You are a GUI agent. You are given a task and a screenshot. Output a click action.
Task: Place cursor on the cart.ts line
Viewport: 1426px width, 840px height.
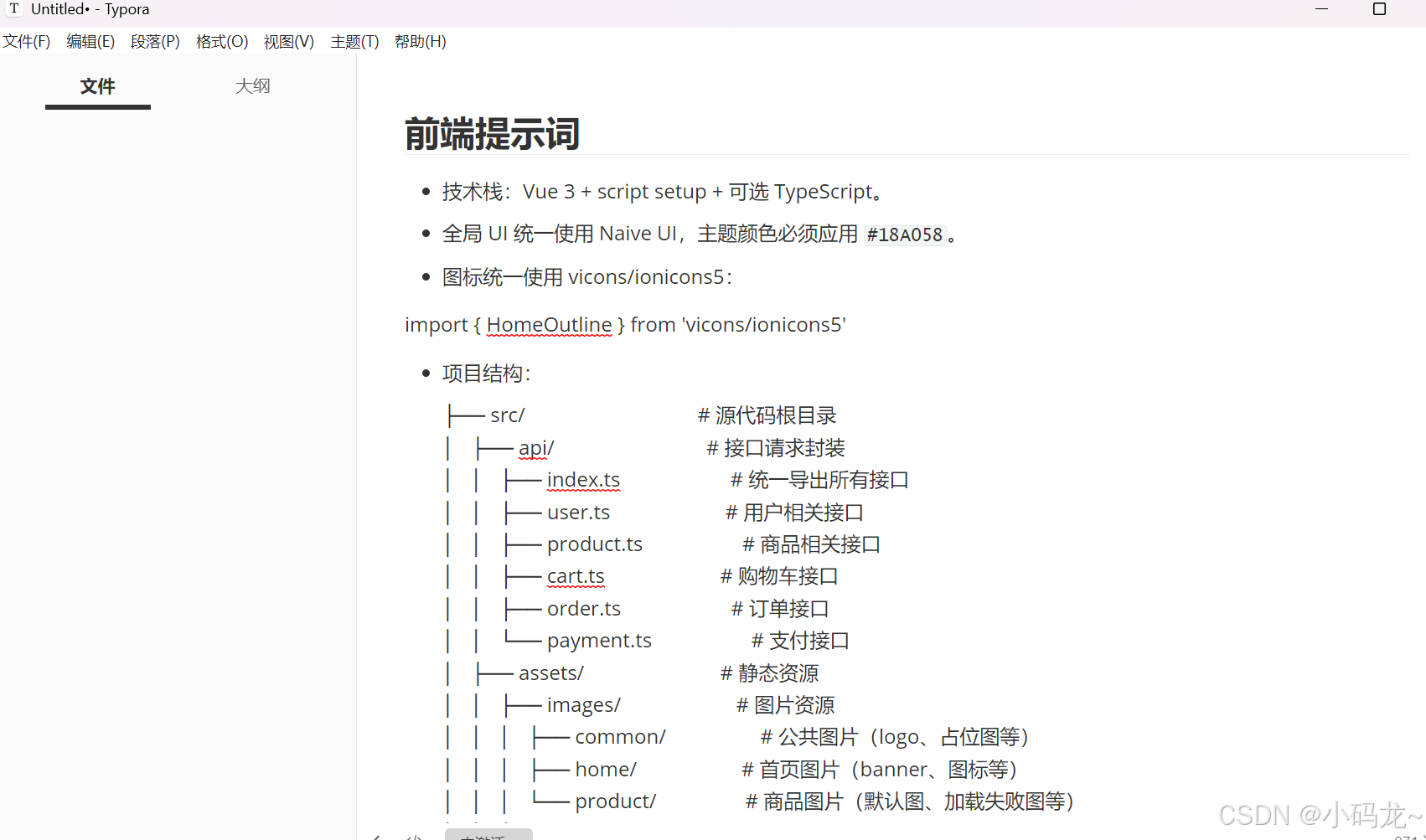coord(575,576)
